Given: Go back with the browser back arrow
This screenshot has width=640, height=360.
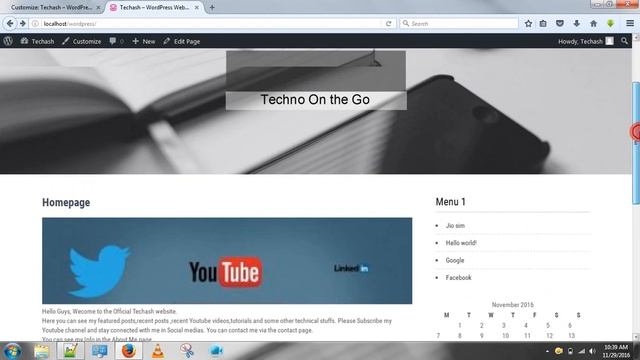Looking at the screenshot, I should (10, 24).
